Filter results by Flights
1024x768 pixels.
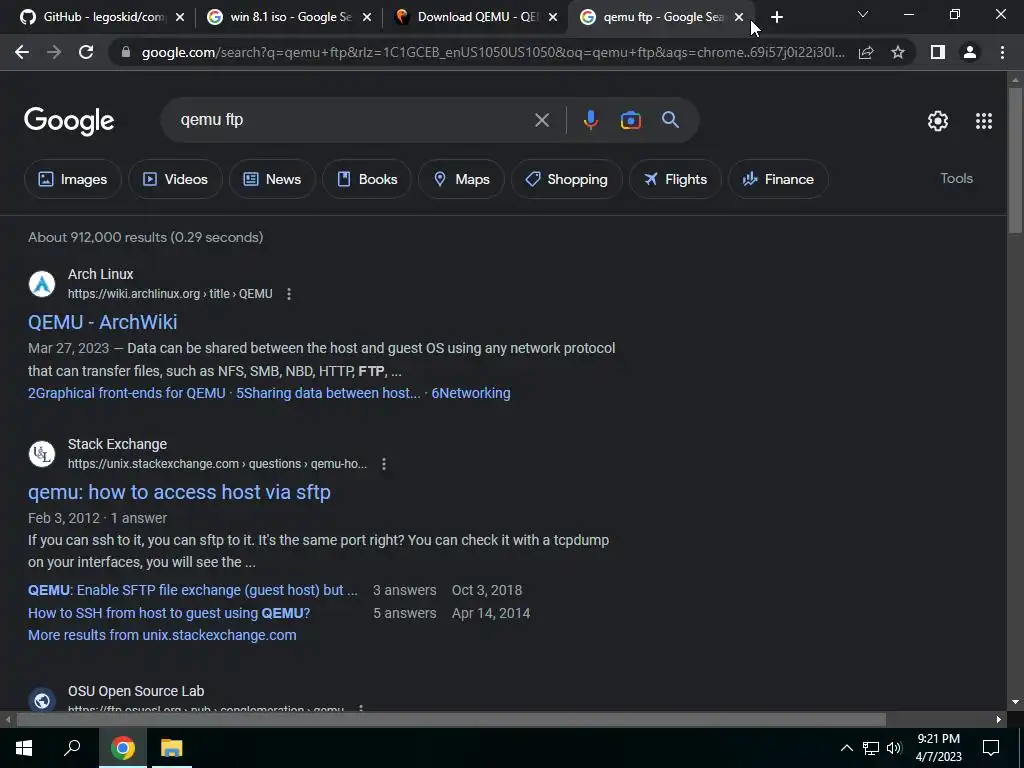click(x=675, y=179)
